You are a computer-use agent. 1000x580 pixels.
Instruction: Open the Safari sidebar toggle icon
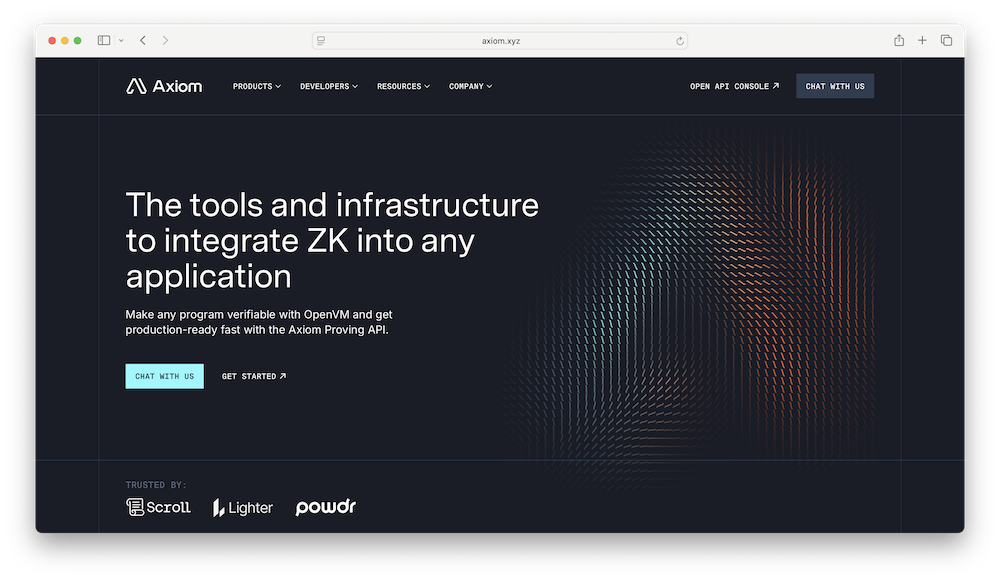[104, 40]
